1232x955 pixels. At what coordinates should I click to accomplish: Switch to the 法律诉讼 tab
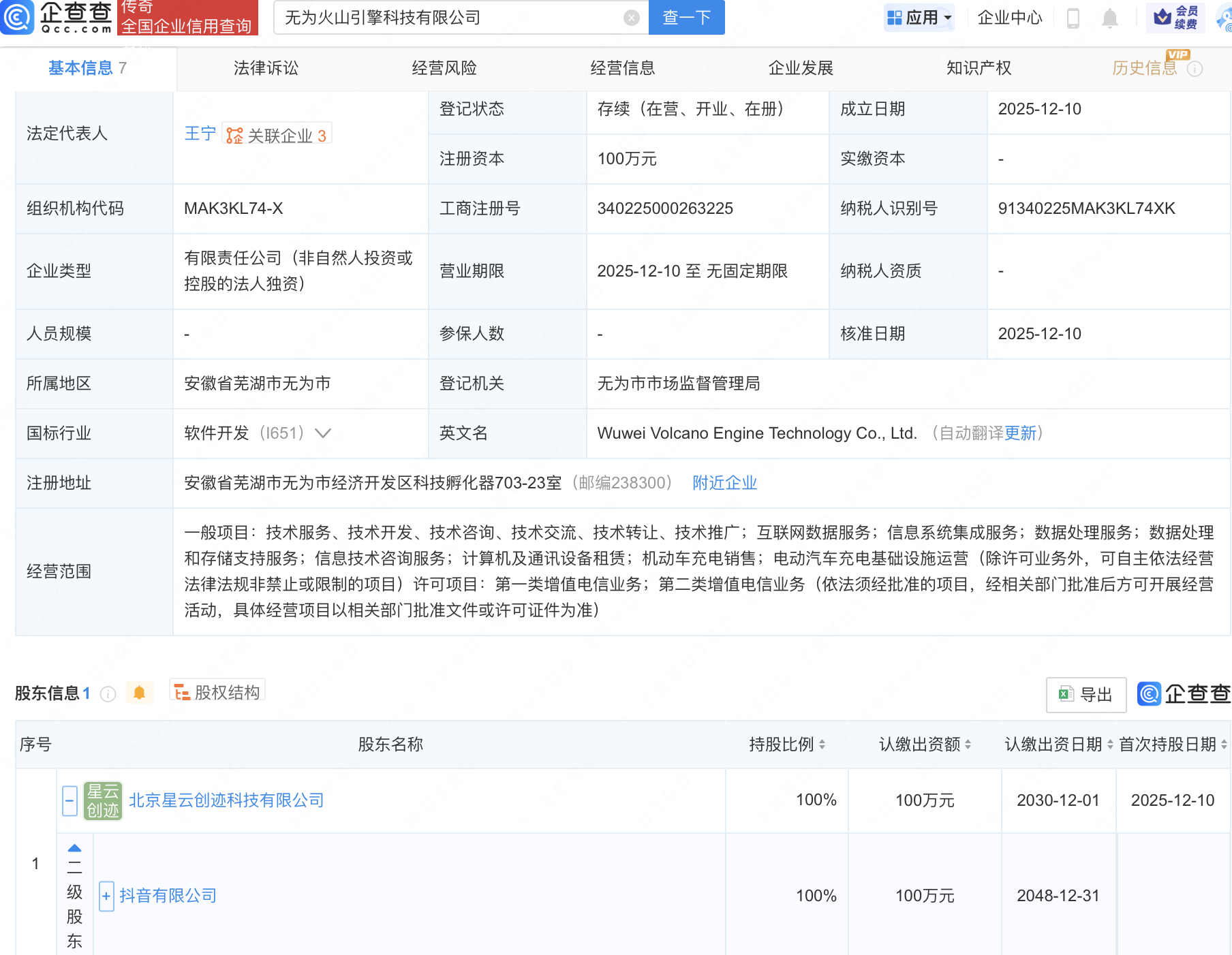[x=265, y=68]
